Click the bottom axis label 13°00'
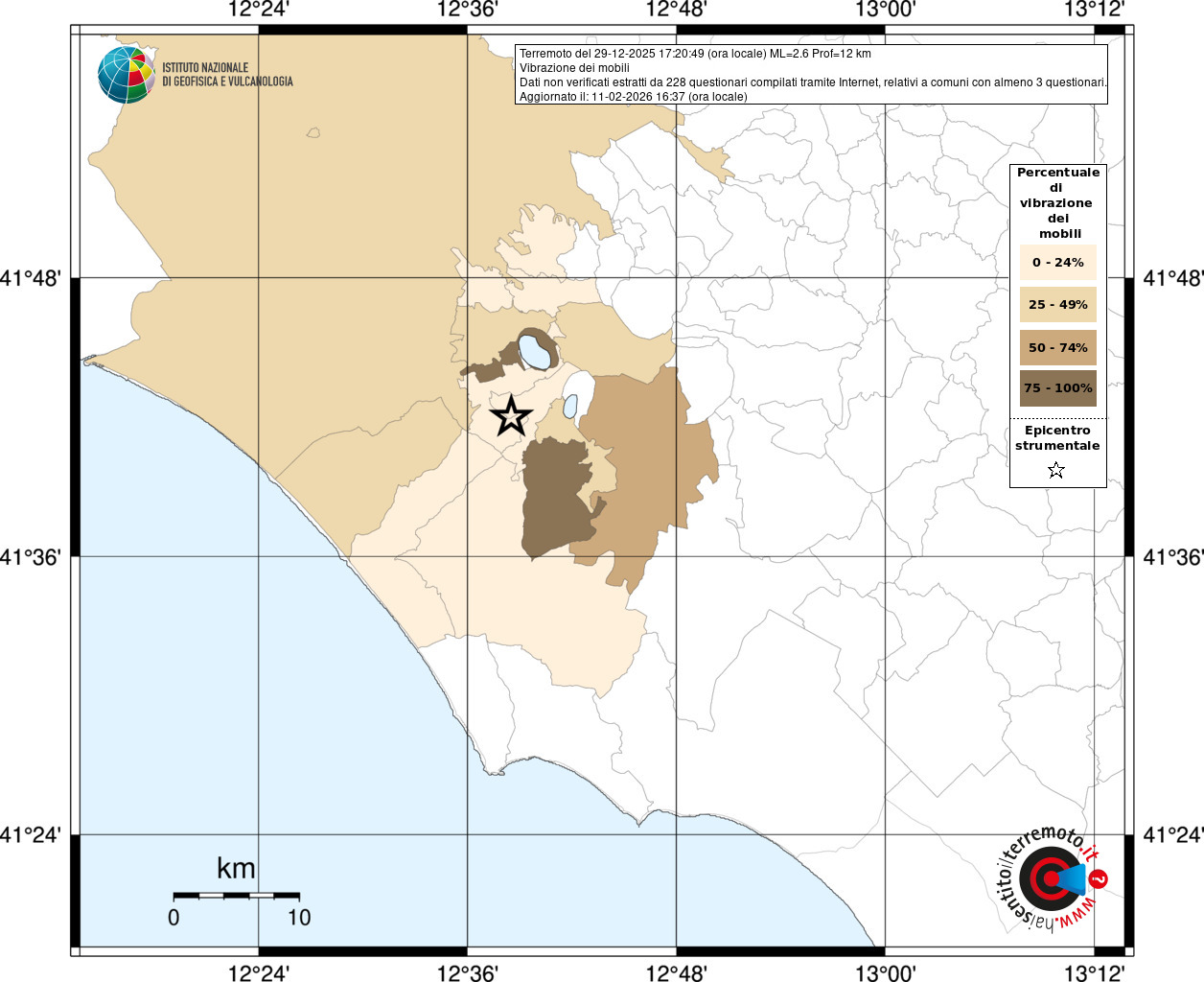The width and height of the screenshot is (1204, 982). [x=886, y=973]
